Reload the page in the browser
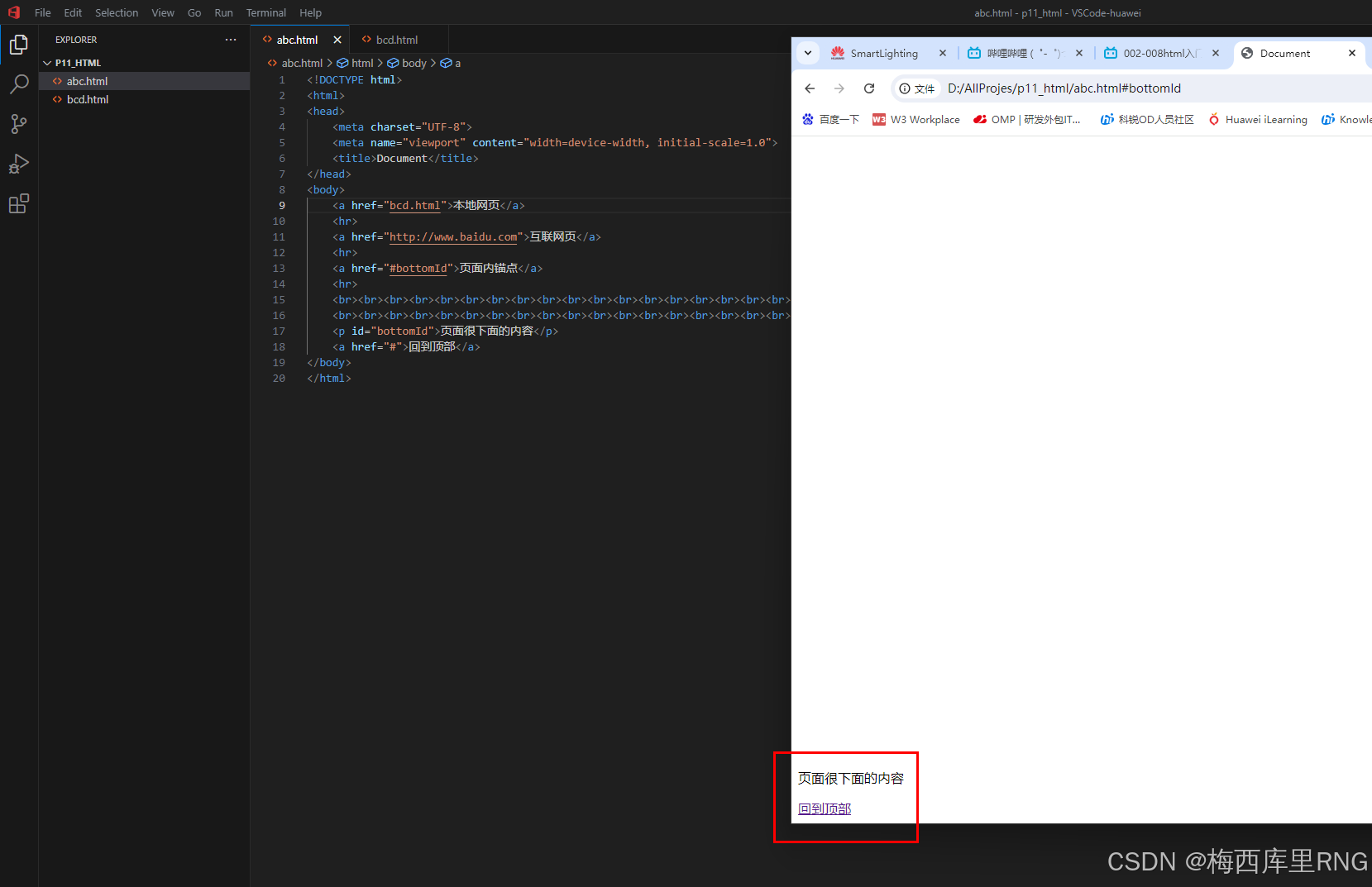This screenshot has width=1372, height=887. 869,88
